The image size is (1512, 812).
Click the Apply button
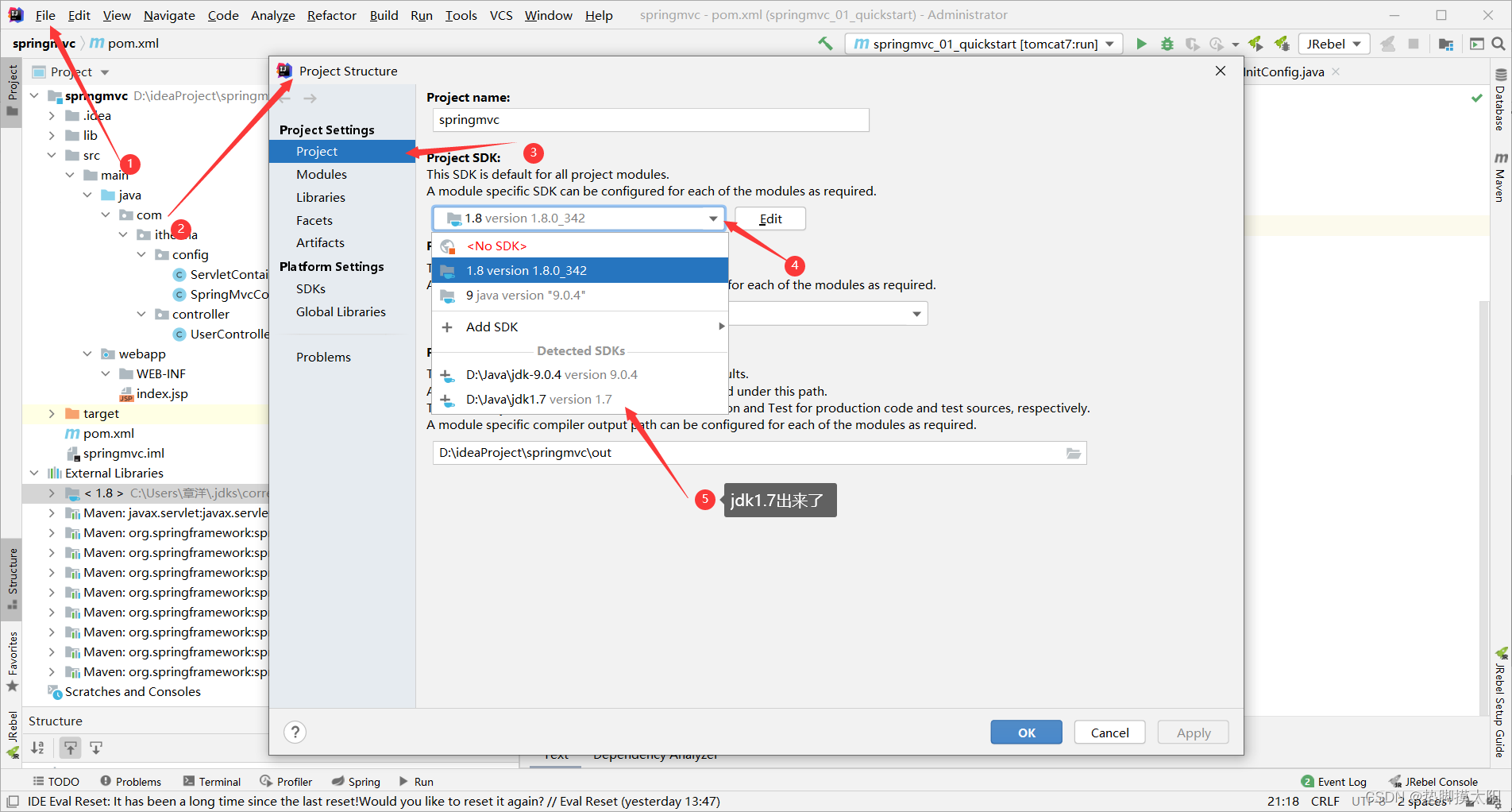pyautogui.click(x=1193, y=732)
